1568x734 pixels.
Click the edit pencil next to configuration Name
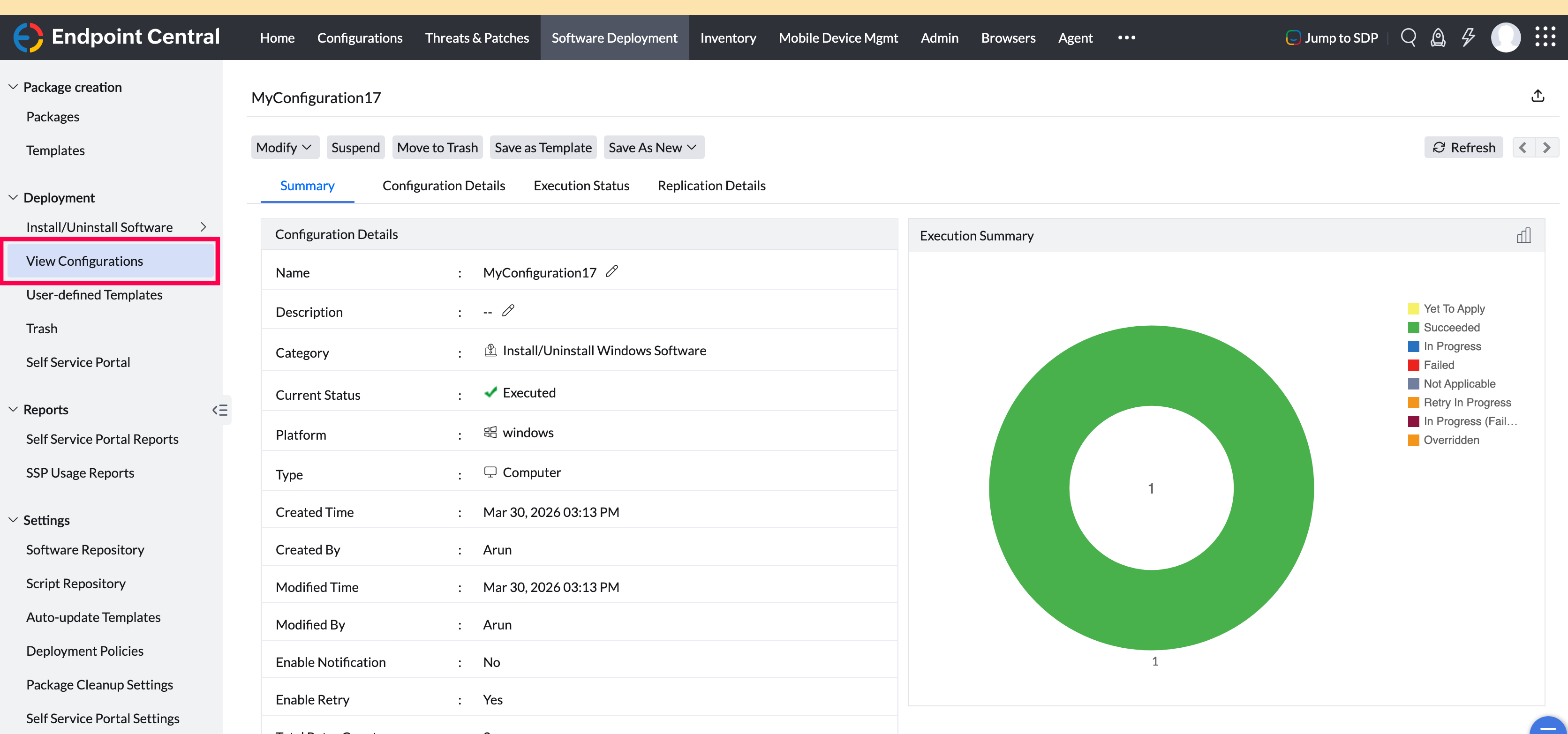[612, 271]
